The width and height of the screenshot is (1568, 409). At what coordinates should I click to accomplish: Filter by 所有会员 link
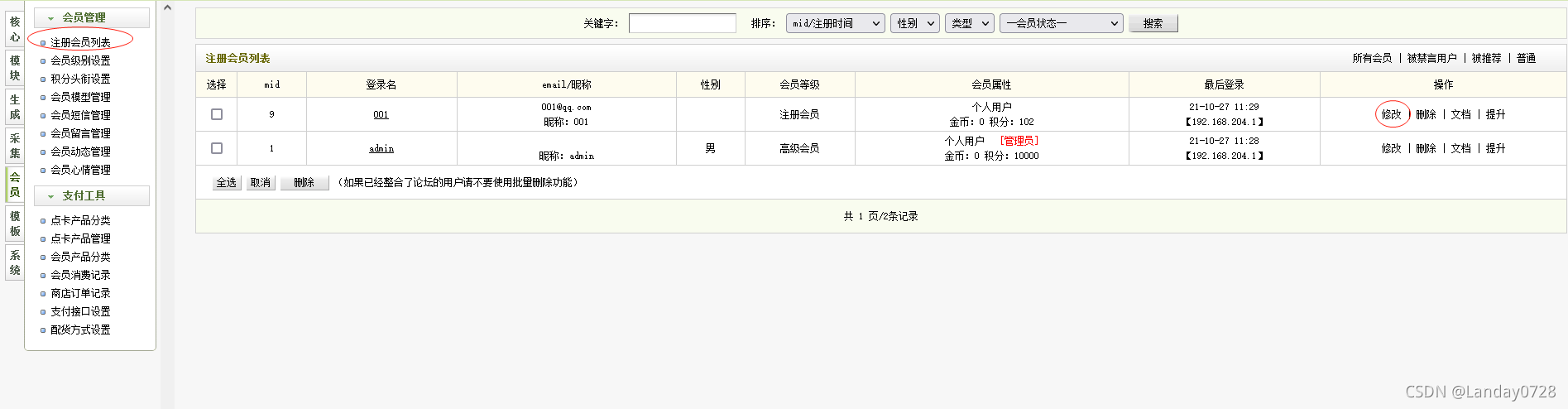[1372, 58]
